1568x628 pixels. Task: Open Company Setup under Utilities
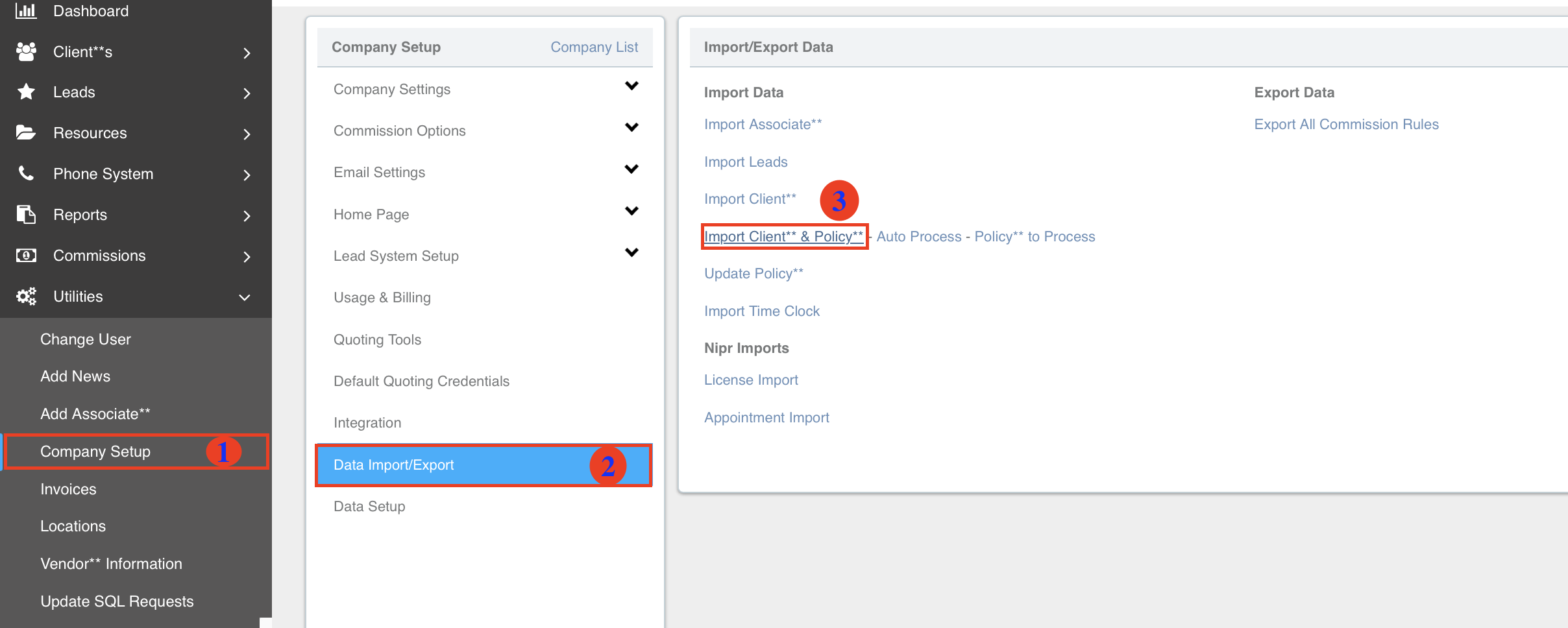(95, 452)
